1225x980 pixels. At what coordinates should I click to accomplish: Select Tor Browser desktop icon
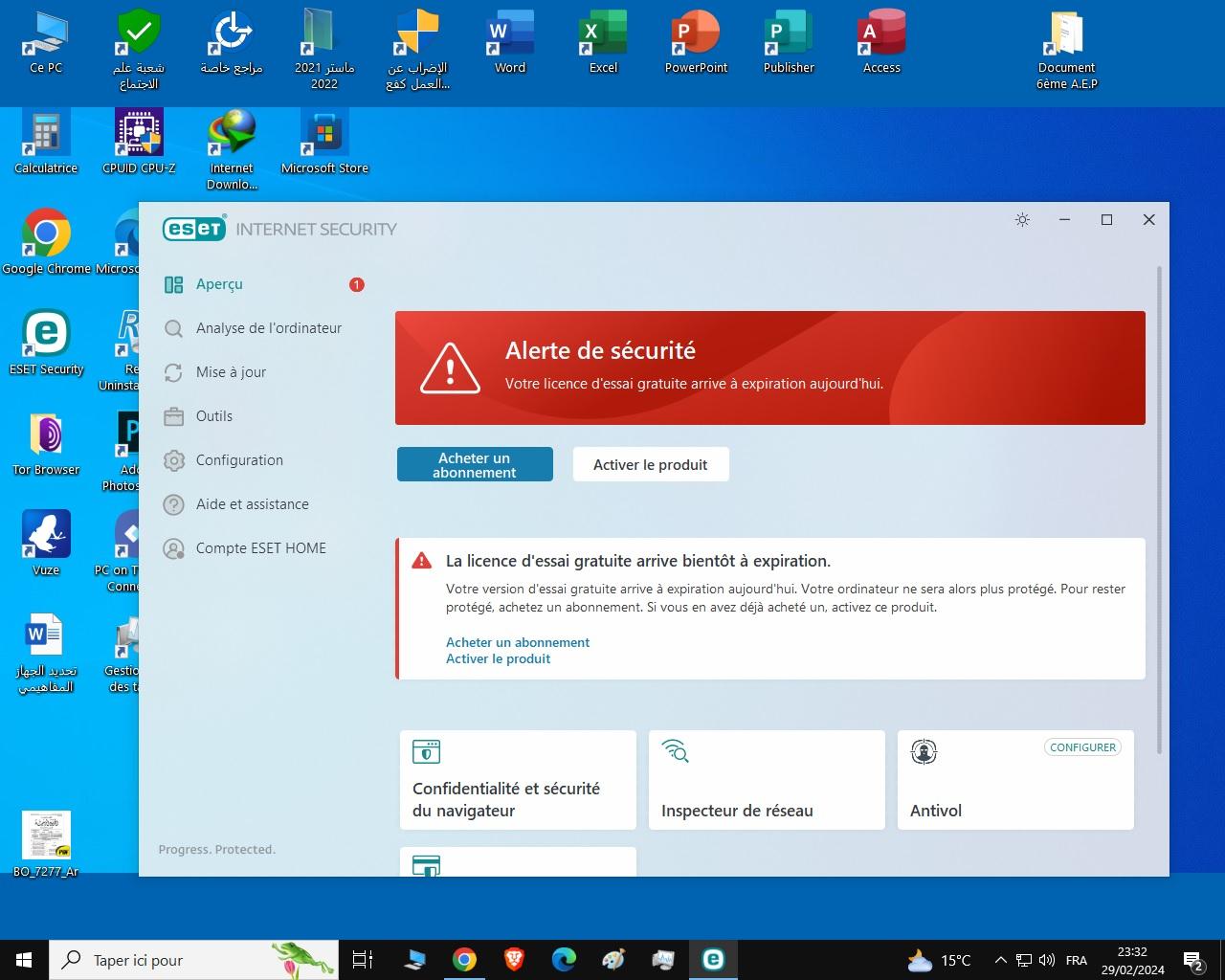coord(46,443)
